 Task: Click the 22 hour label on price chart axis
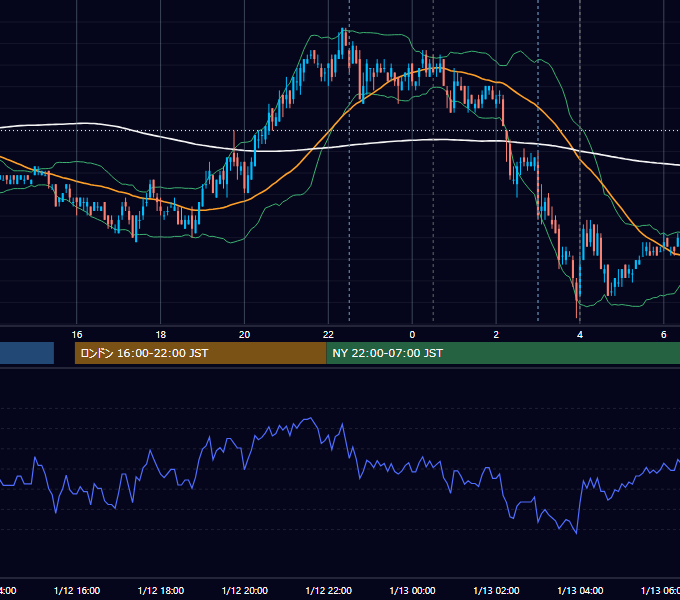(328, 334)
